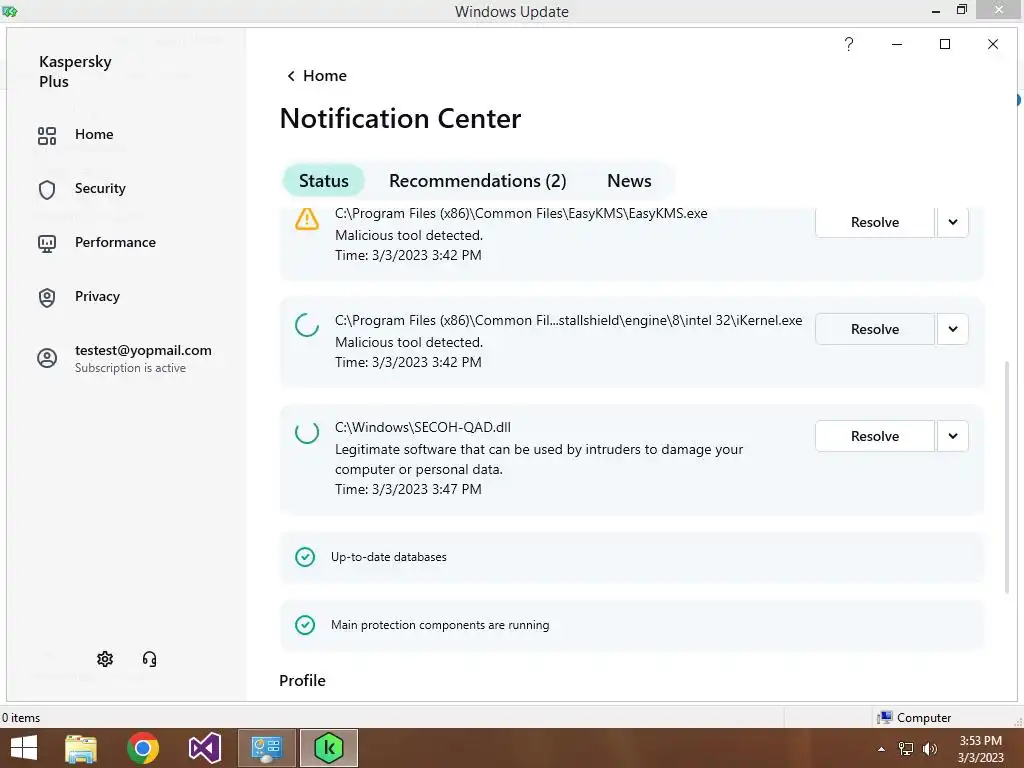Viewport: 1024px width, 768px height.
Task: Launch Google Chrome from the taskbar
Action: point(143,748)
